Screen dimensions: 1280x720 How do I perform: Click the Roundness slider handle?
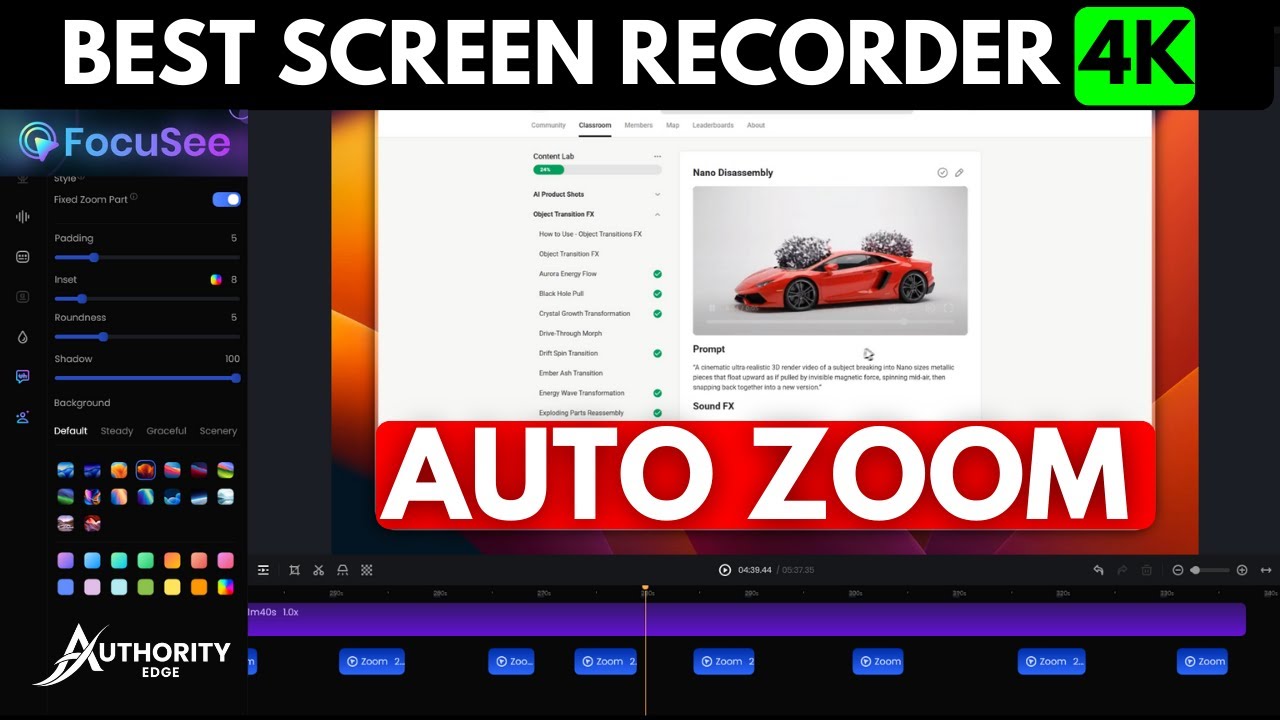tap(103, 337)
